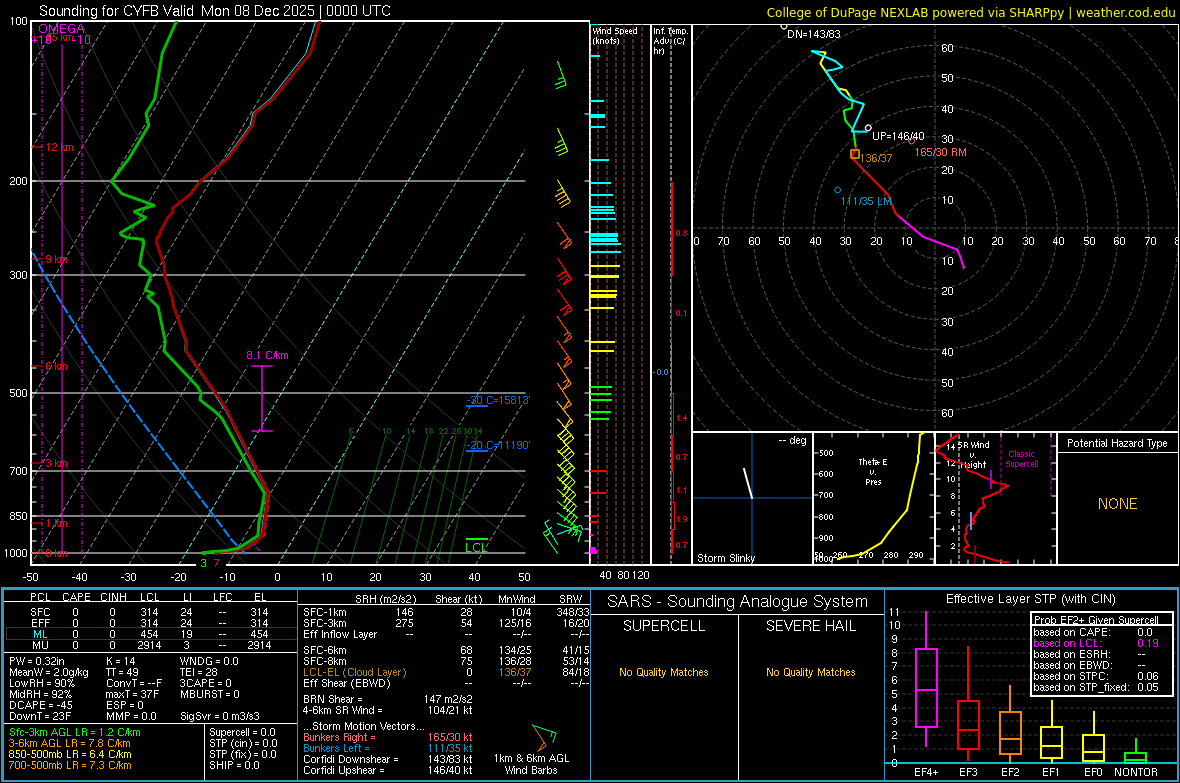Click the UP=146/40 Corfidi upshear marker

click(x=868, y=128)
